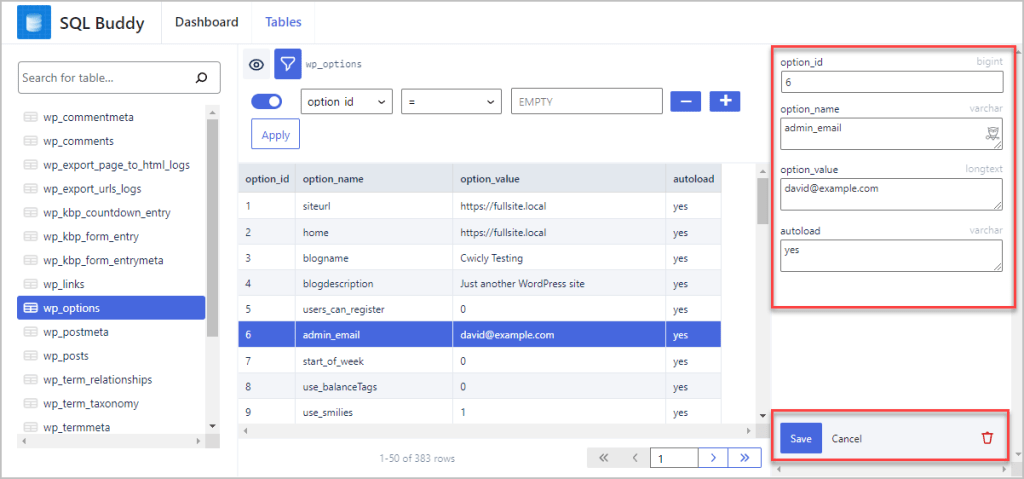Click table icon beside wp_posts

point(30,356)
